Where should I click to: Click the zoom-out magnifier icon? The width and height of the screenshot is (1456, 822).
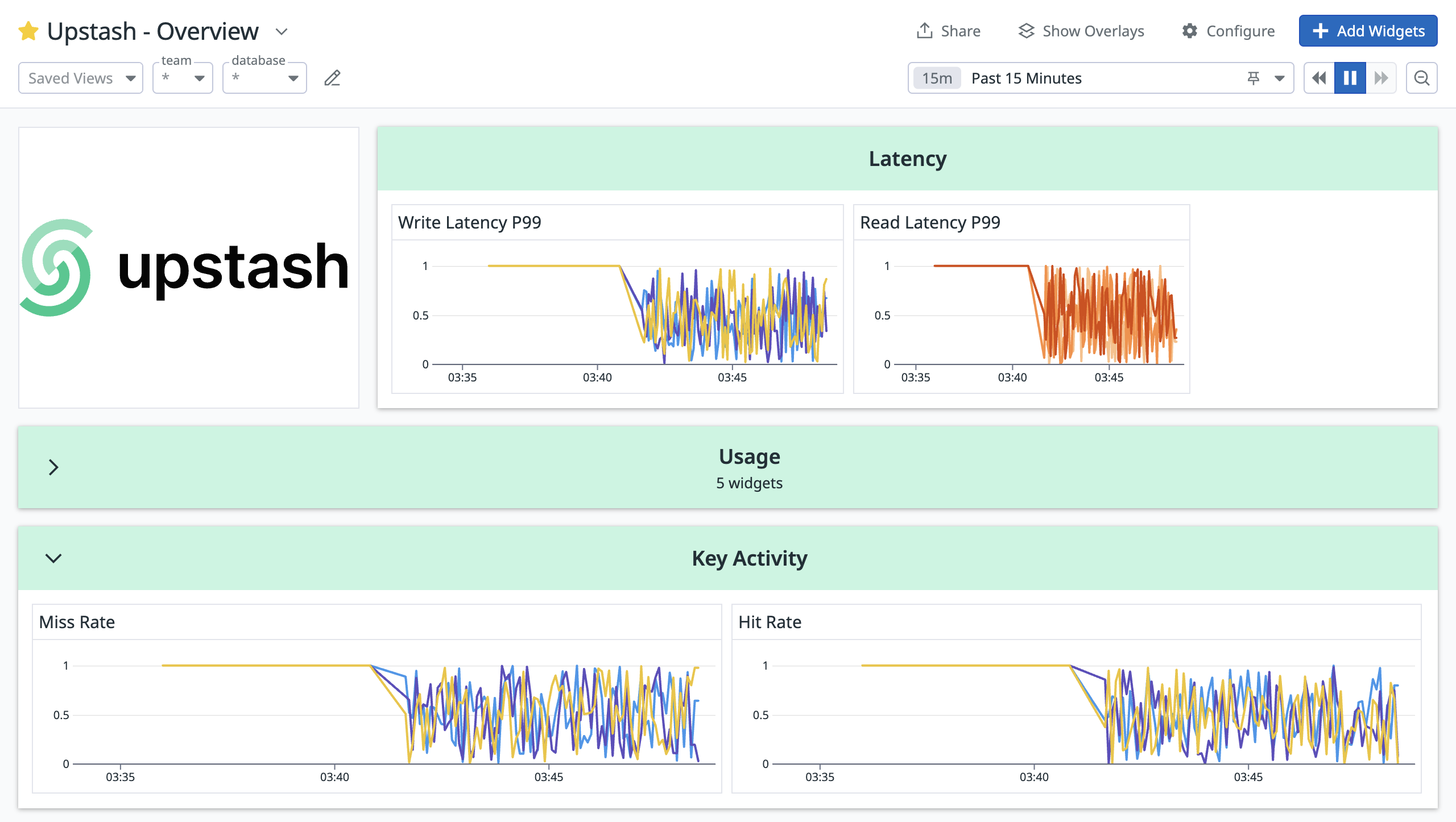[x=1421, y=78]
